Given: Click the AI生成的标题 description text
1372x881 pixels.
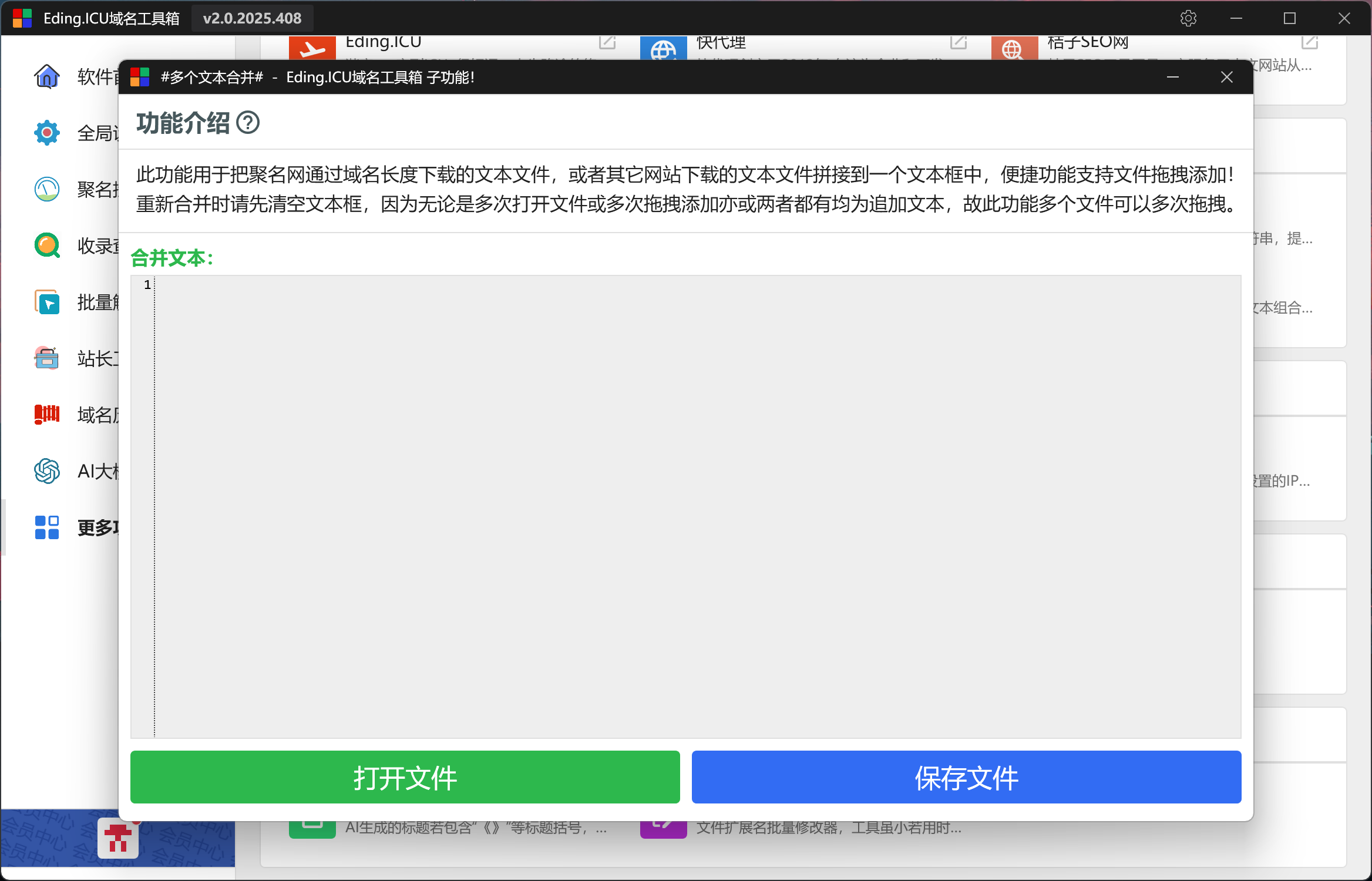Looking at the screenshot, I should (x=476, y=828).
